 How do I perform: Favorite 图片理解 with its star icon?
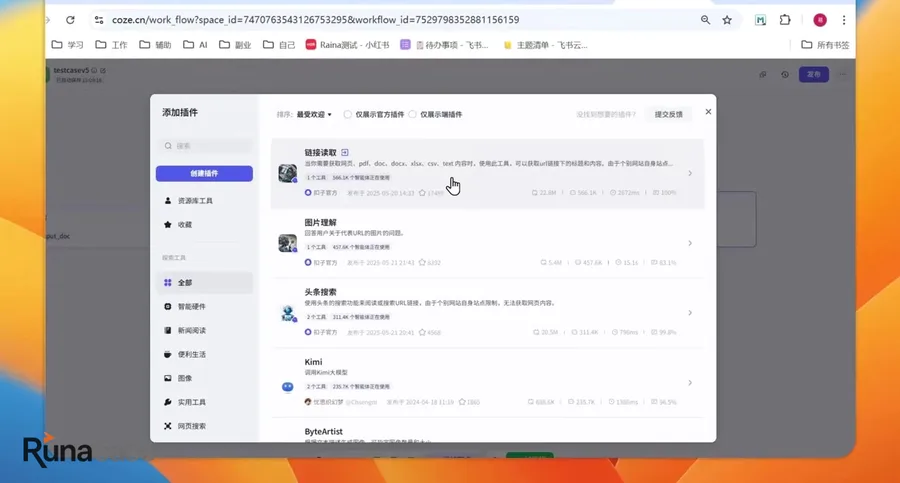(422, 262)
